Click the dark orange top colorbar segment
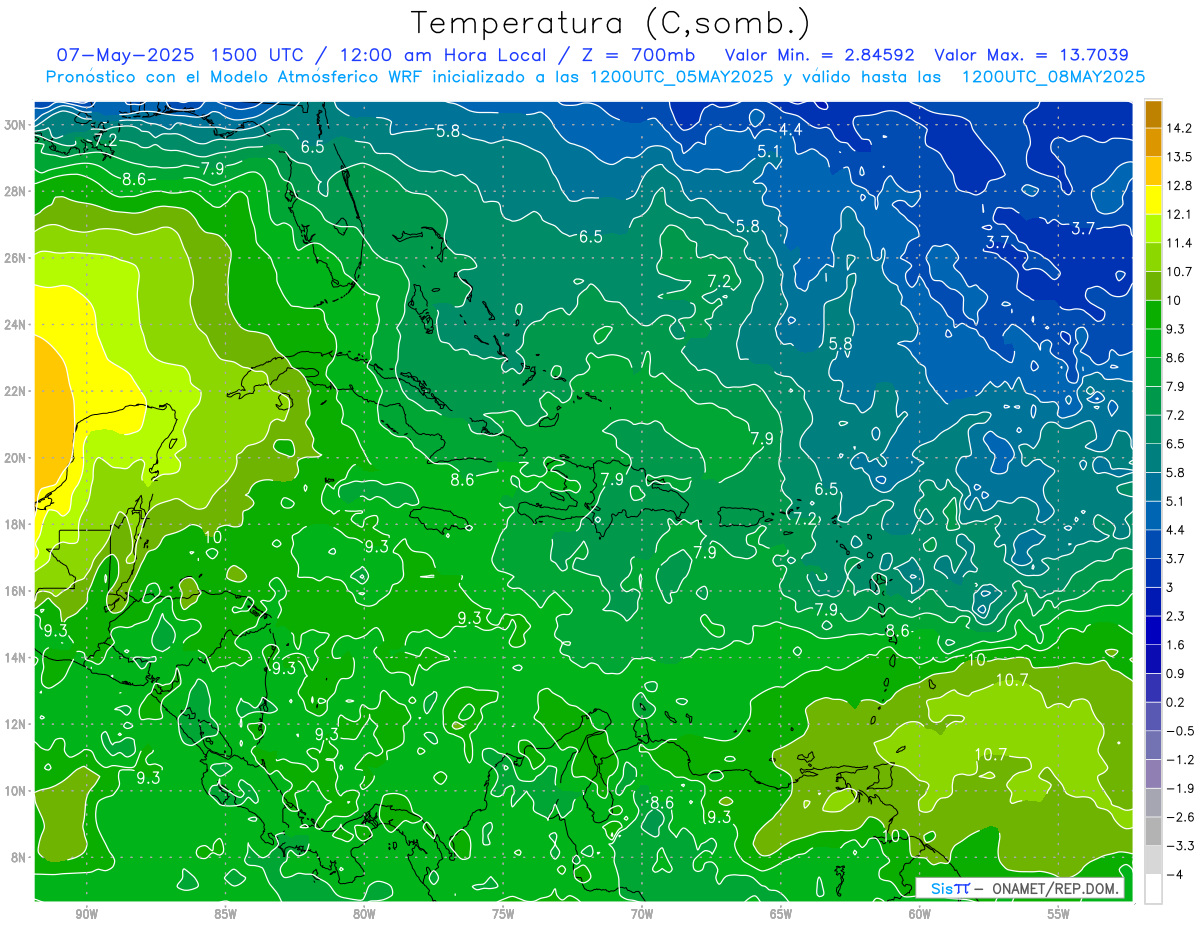 pyautogui.click(x=1153, y=114)
